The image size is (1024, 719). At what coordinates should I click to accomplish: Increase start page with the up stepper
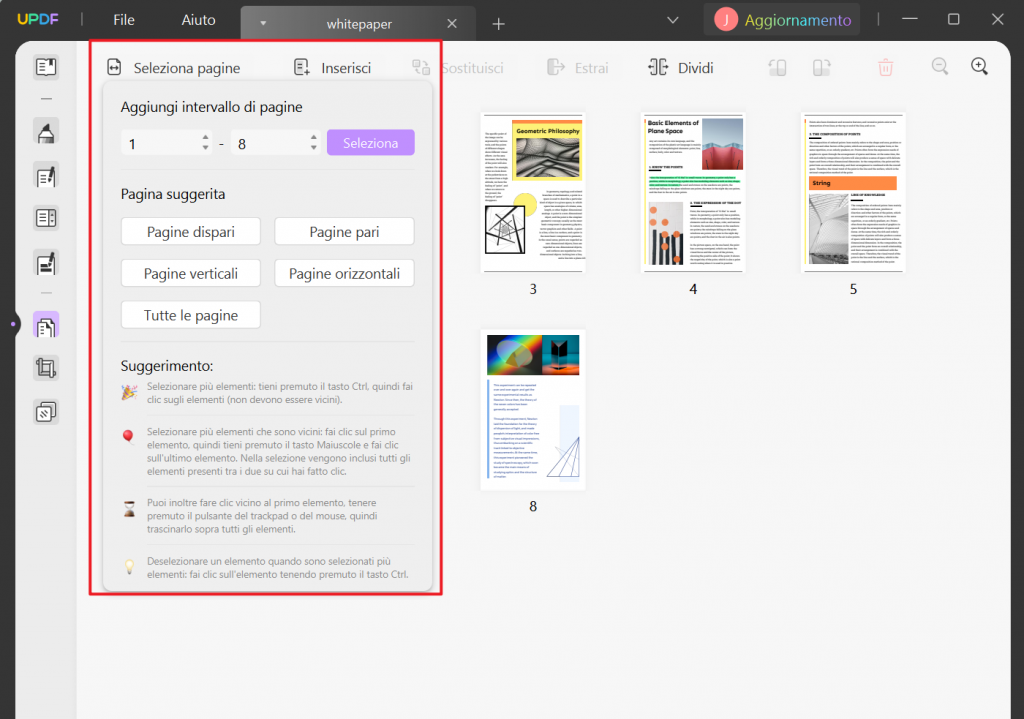[x=205, y=137]
